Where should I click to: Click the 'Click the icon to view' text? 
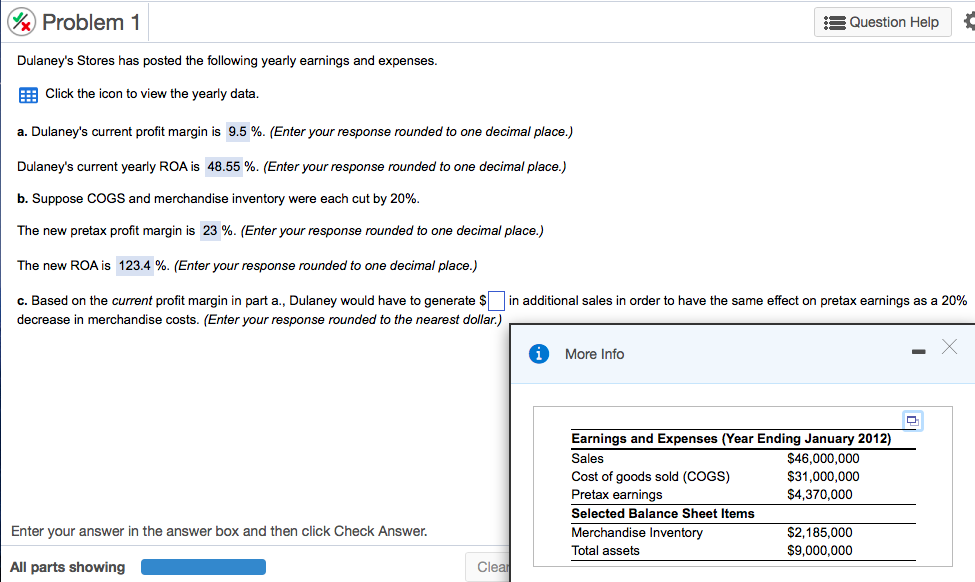152,94
